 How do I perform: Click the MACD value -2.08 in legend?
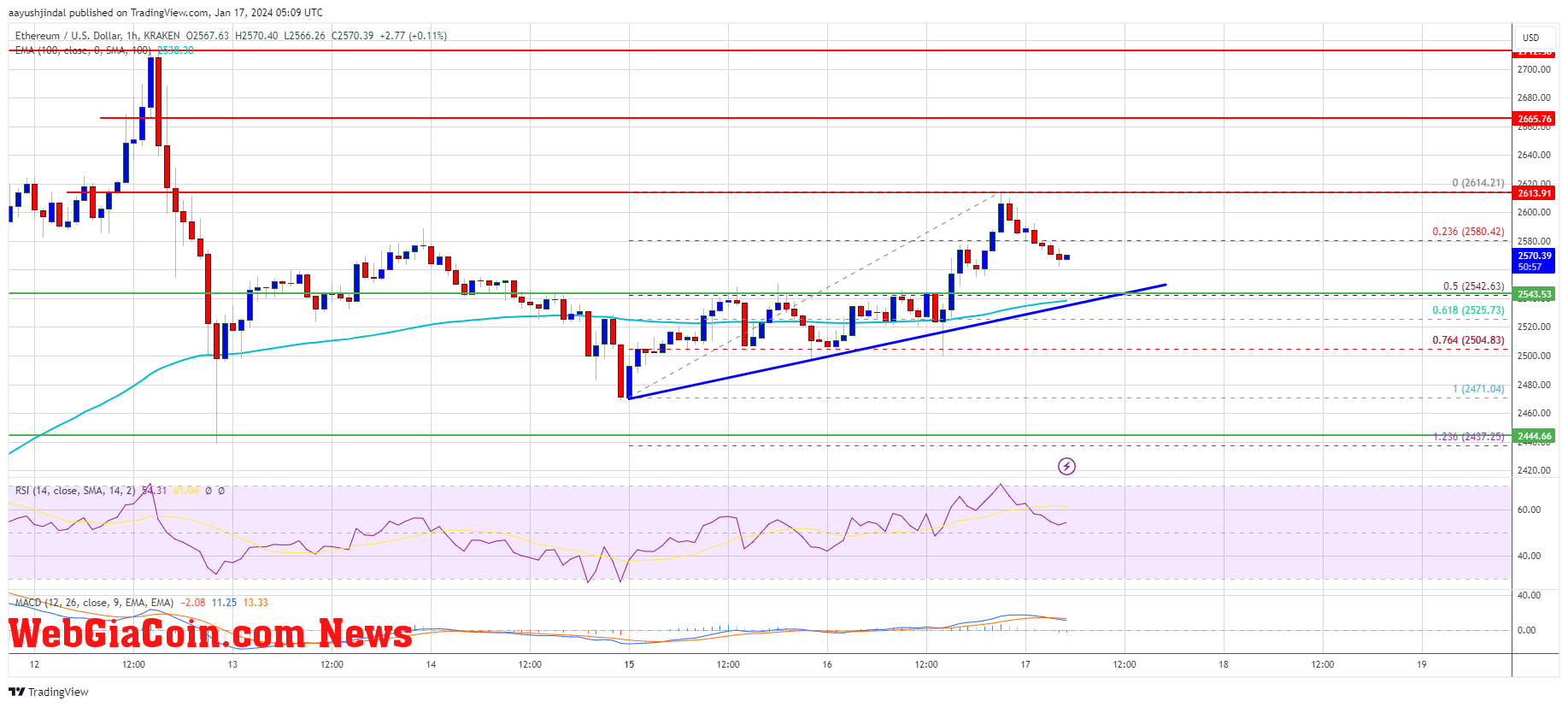pos(192,603)
